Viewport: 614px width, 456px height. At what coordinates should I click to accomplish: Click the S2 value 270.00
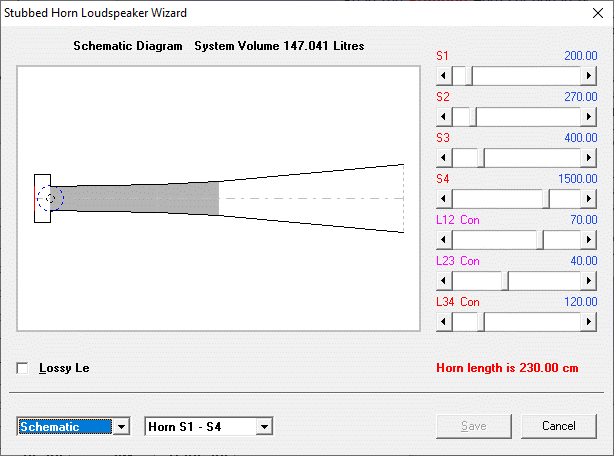(581, 97)
